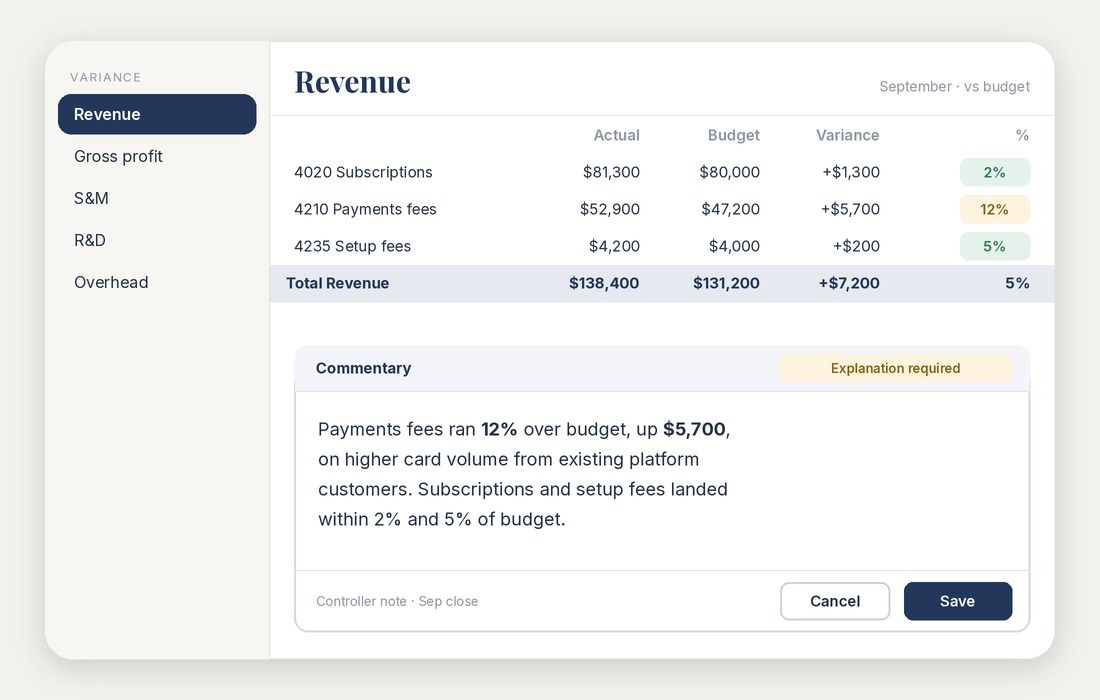
Task: Click the $81,300 Subscriptions actual value
Action: click(611, 173)
